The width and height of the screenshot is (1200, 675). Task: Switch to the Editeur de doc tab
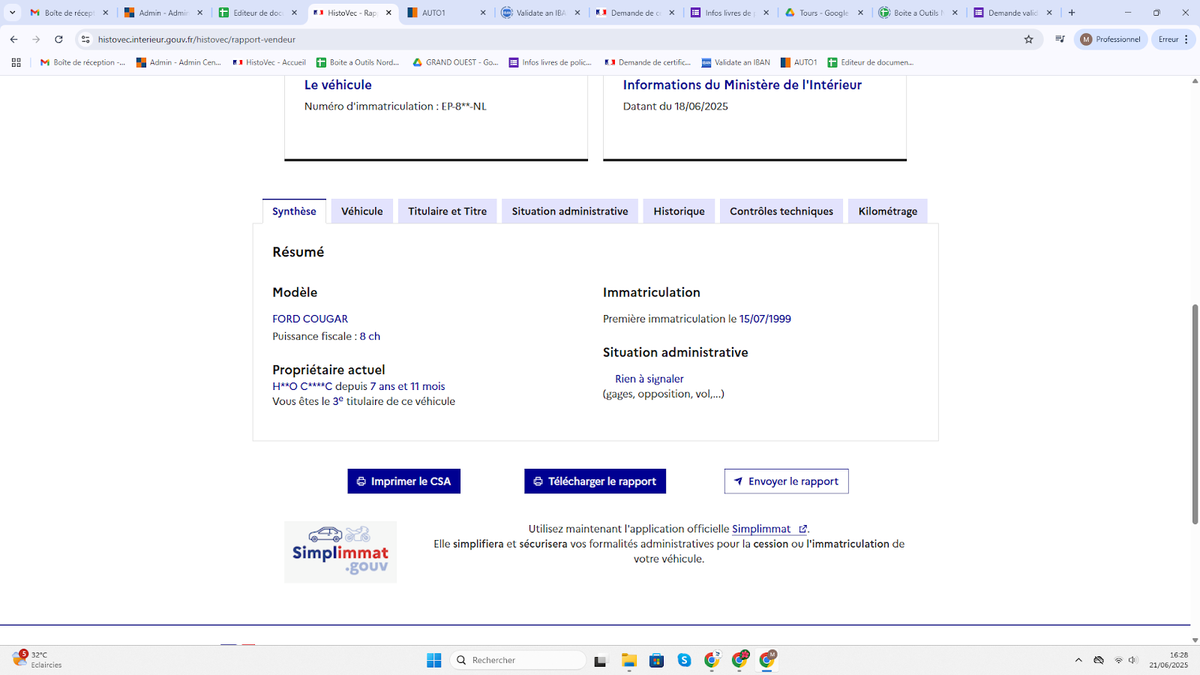click(x=256, y=13)
